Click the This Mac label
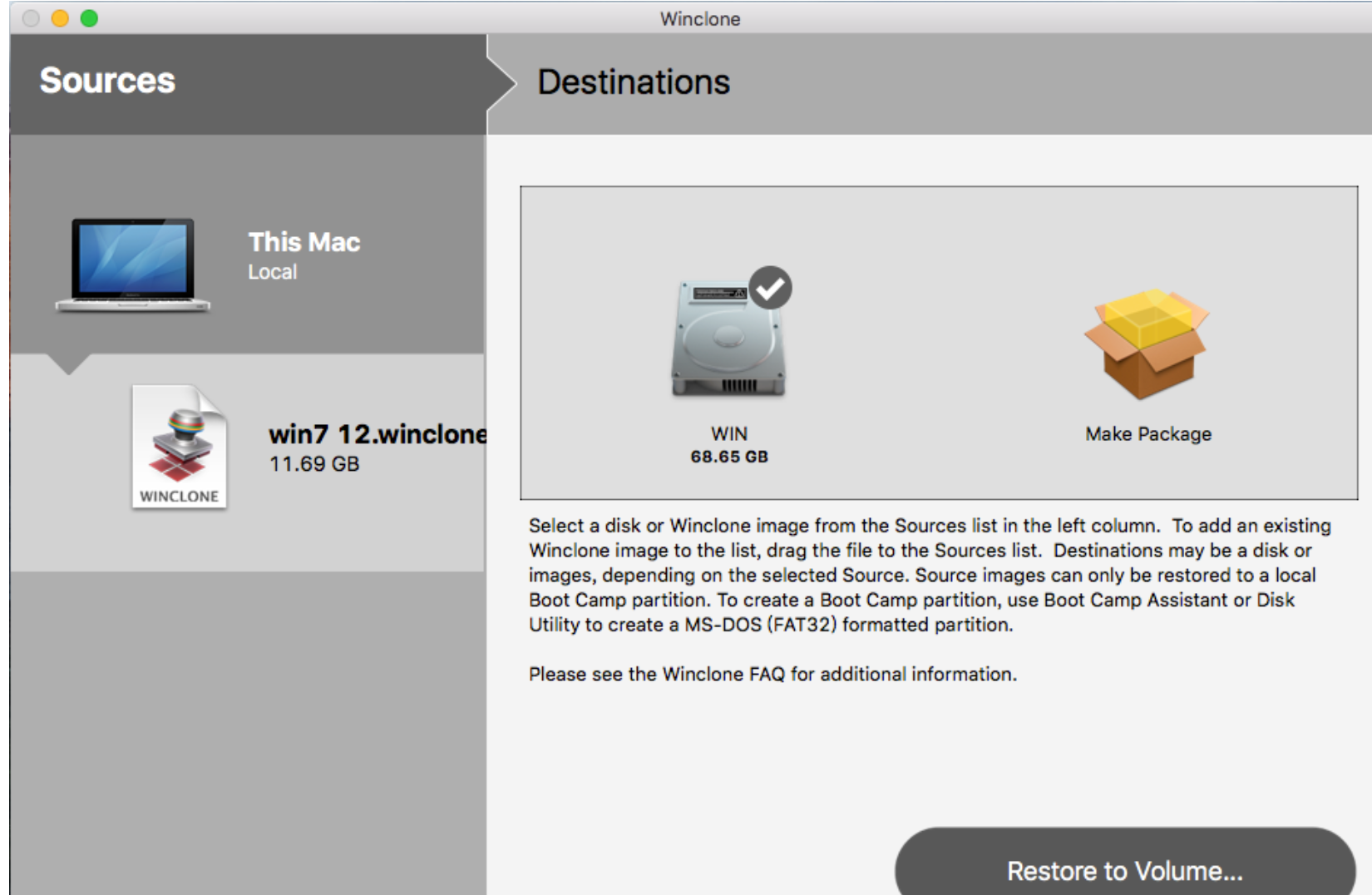 (x=304, y=242)
